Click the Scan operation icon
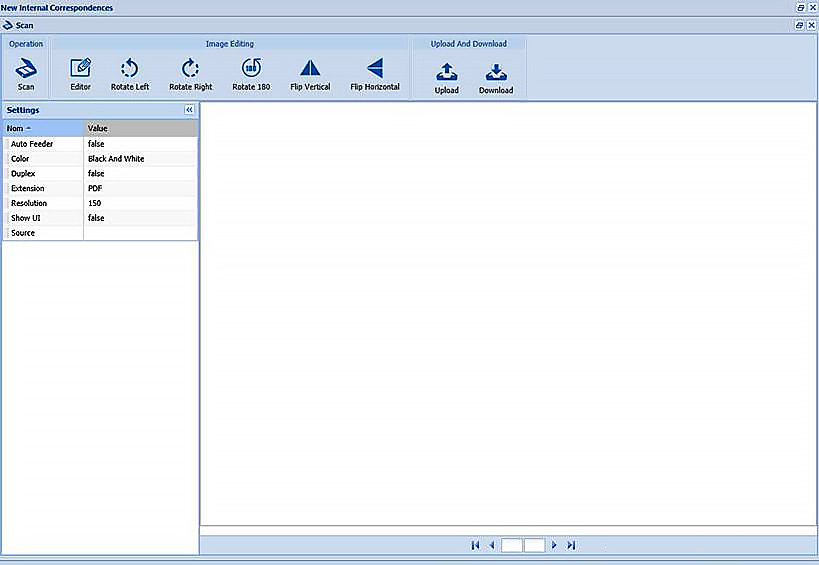Screen dimensions: 819x565 click(x=26, y=70)
